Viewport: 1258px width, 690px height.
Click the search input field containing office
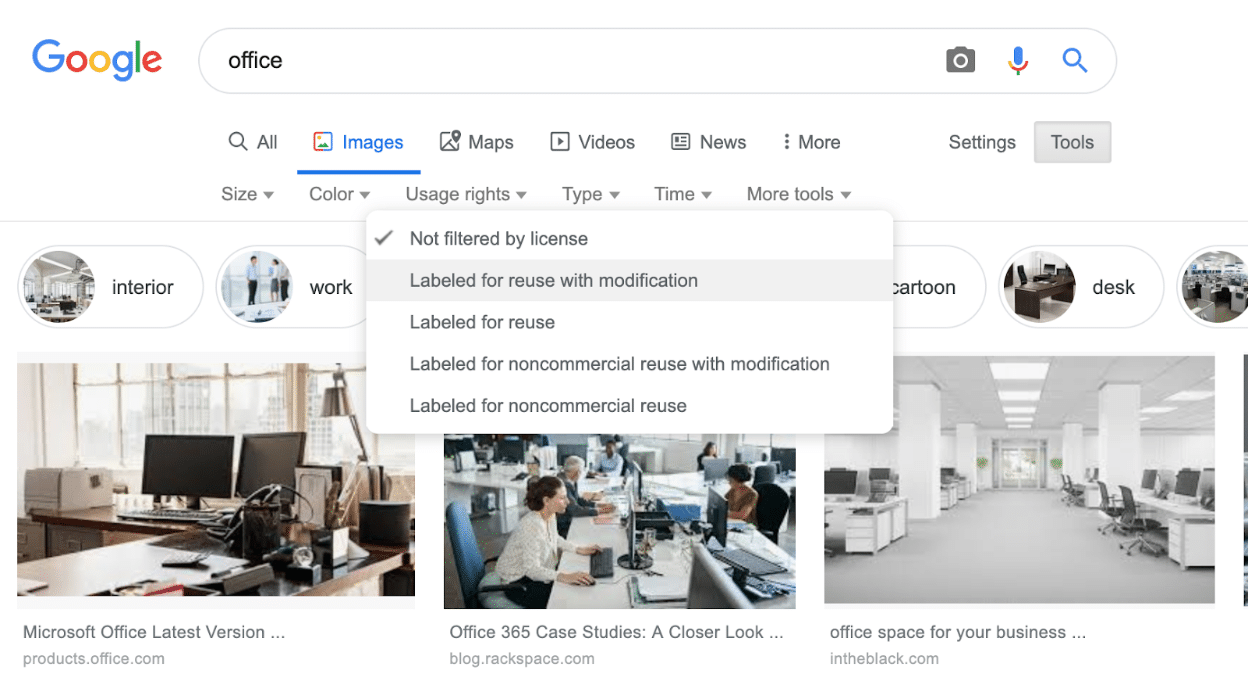click(x=570, y=61)
